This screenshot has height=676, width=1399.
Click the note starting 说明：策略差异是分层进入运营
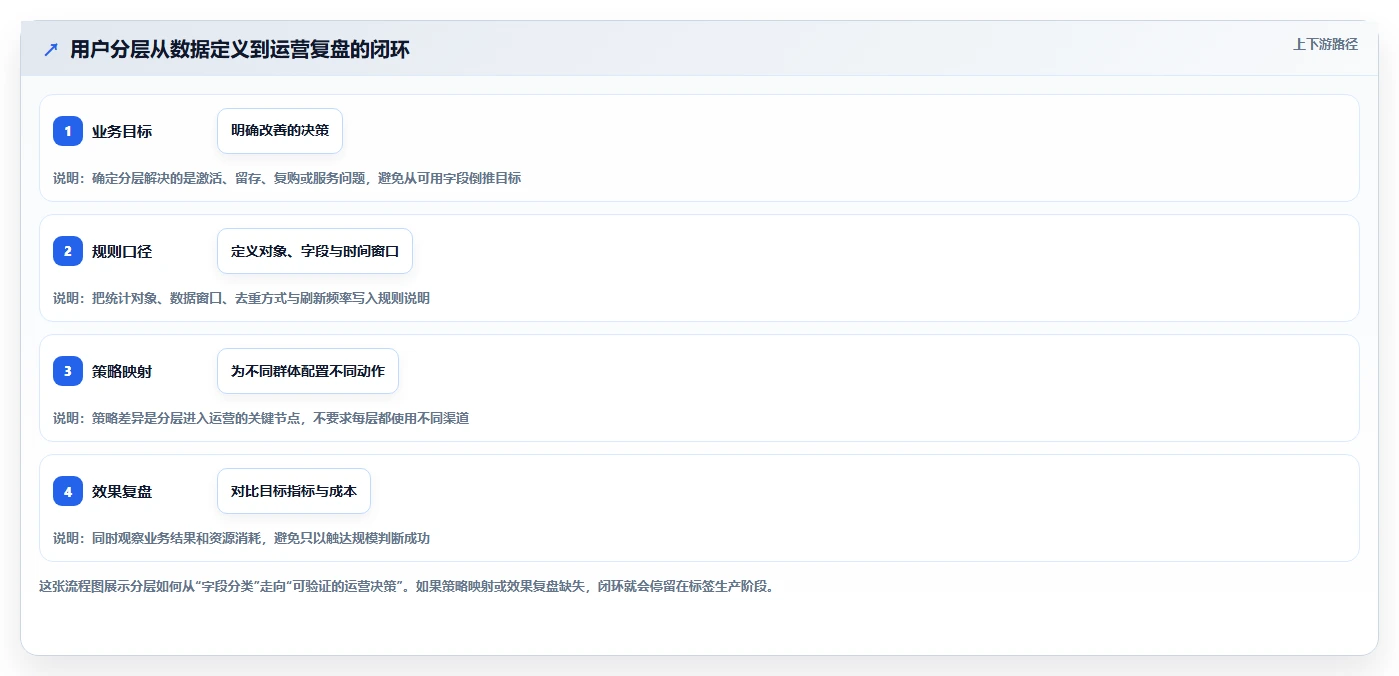tap(261, 418)
